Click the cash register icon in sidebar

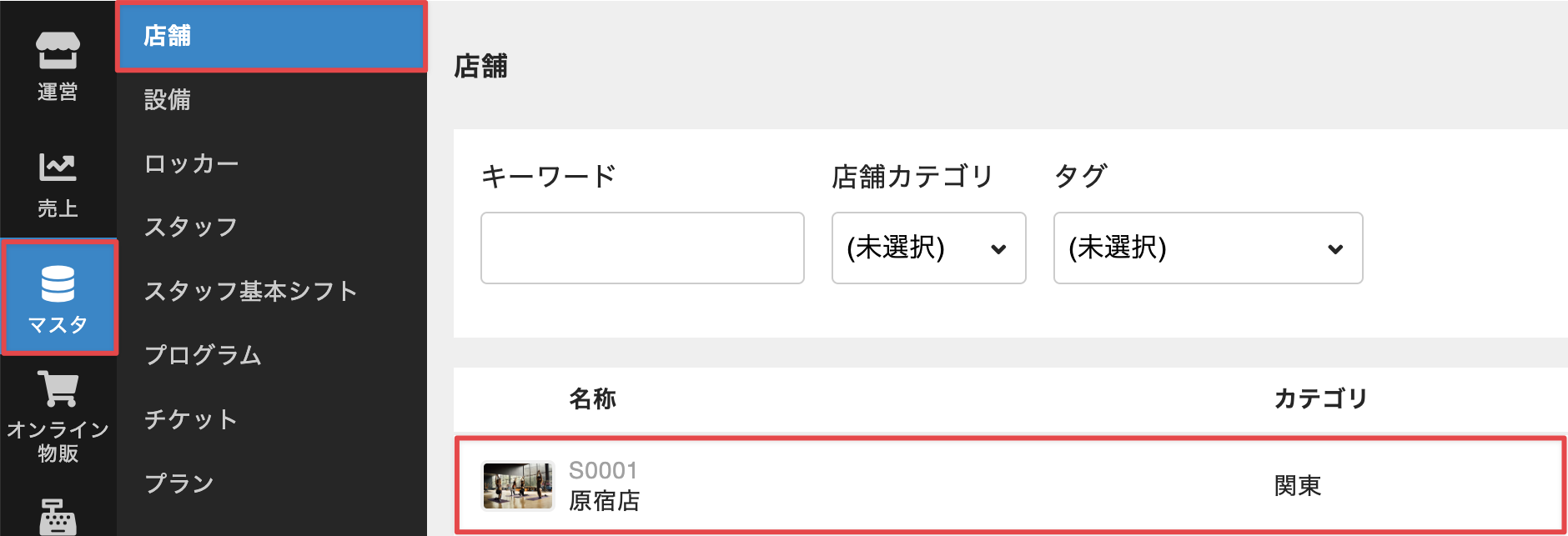[58, 516]
